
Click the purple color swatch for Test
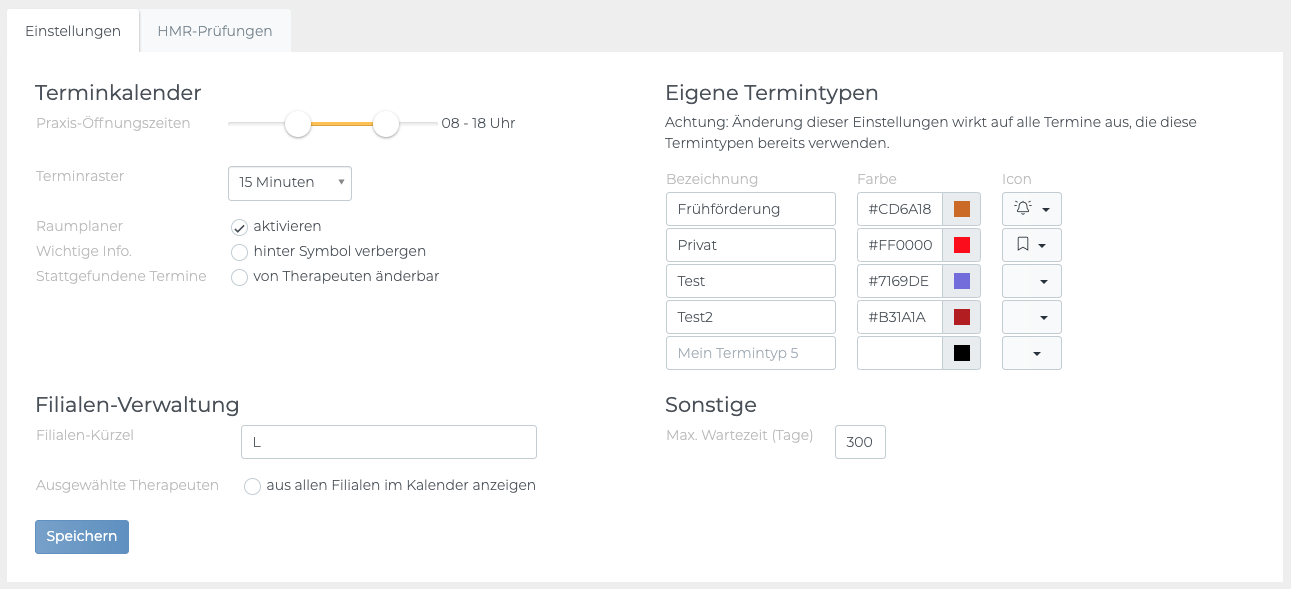coord(961,281)
